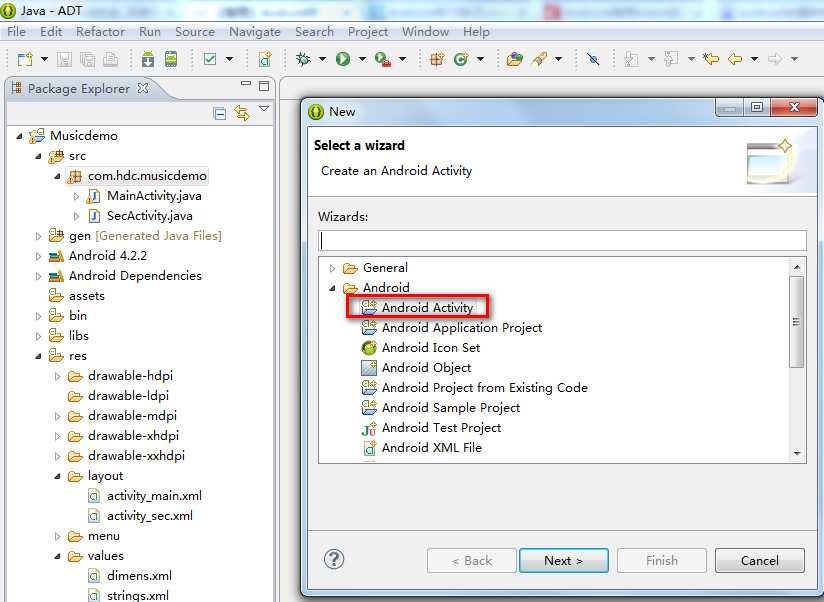Click the Search flashlight toolbar icon
The image size is (824, 602).
(539, 59)
